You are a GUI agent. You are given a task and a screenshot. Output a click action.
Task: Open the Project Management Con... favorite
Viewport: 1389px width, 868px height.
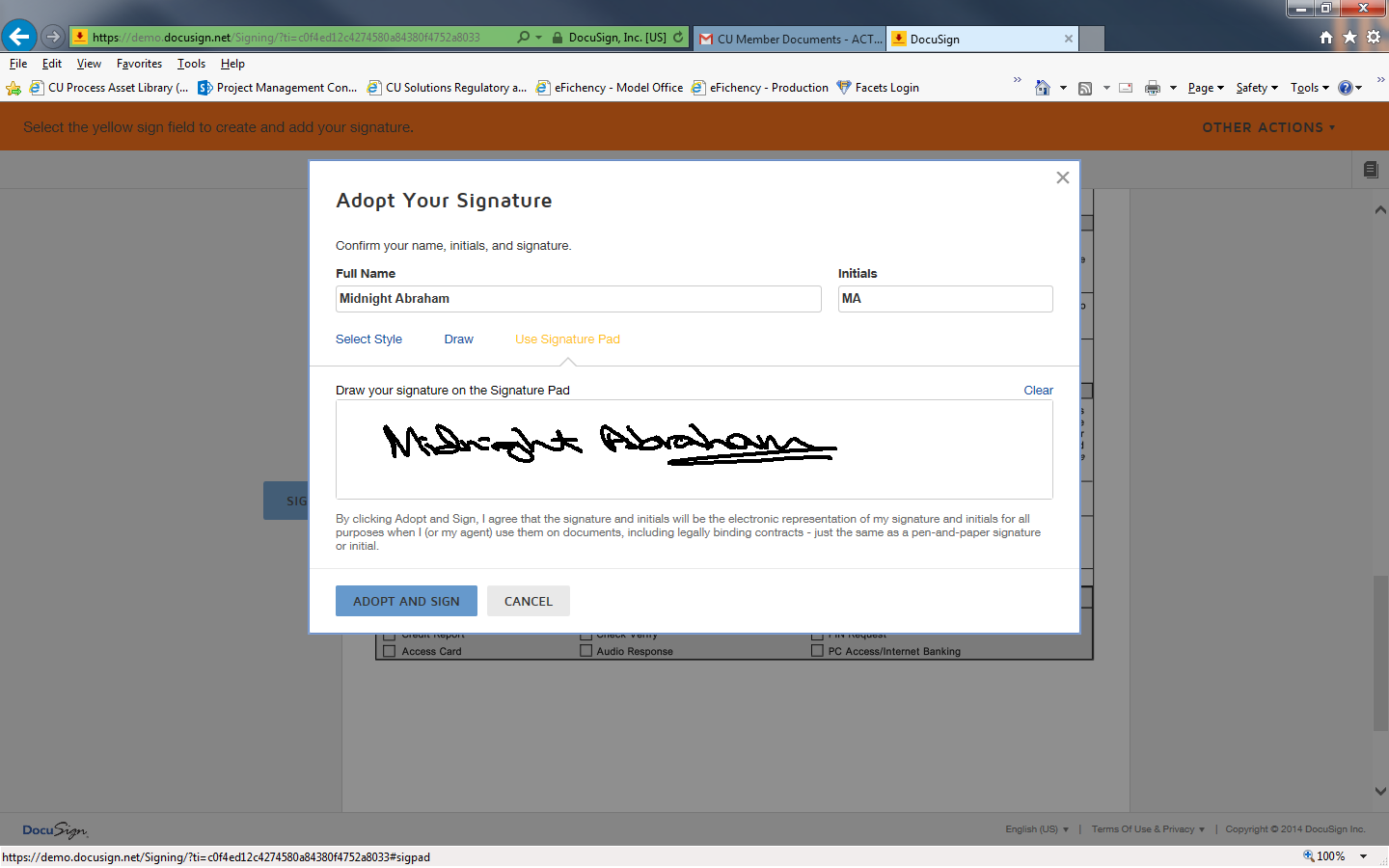[x=278, y=88]
